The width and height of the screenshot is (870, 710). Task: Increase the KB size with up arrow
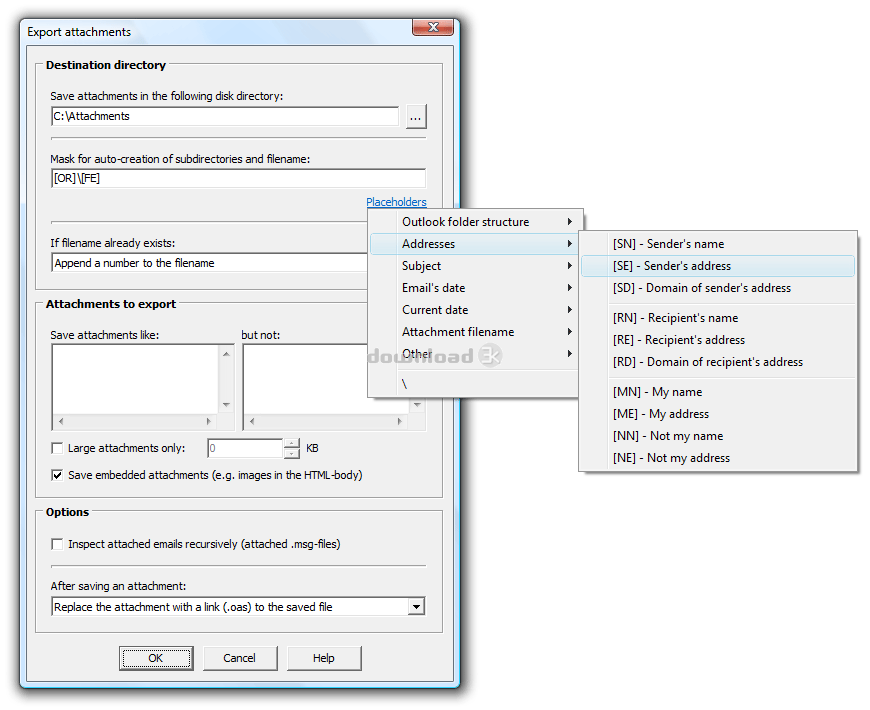291,443
